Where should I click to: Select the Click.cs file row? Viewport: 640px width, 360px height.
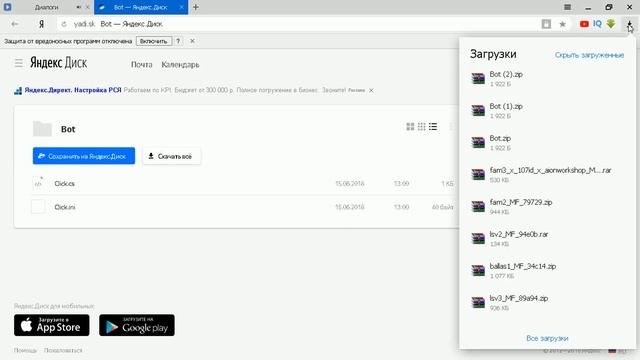coord(243,184)
